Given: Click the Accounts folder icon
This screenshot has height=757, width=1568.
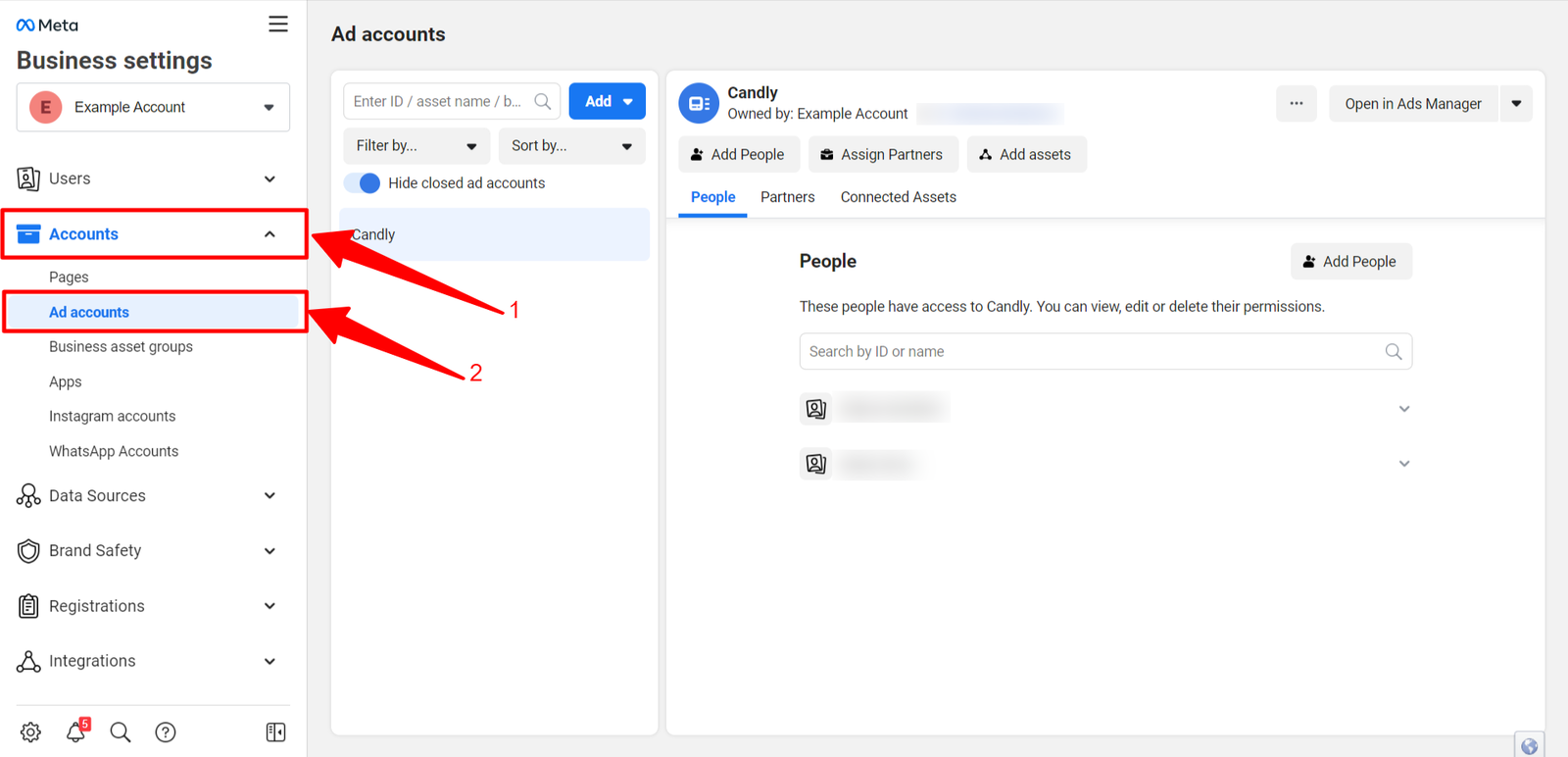Looking at the screenshot, I should click(x=28, y=233).
